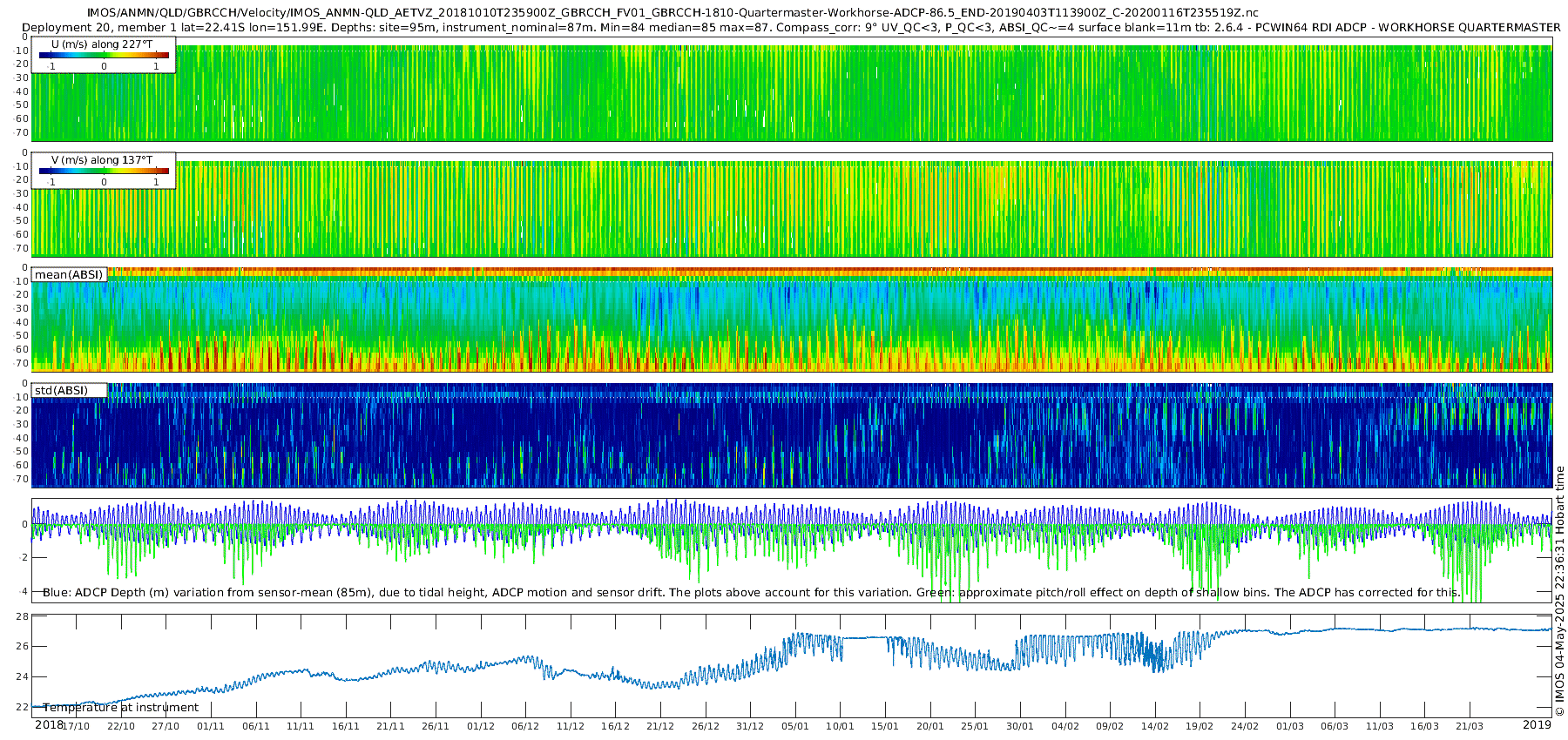Click the '19/02' date tick label

pos(1200,726)
